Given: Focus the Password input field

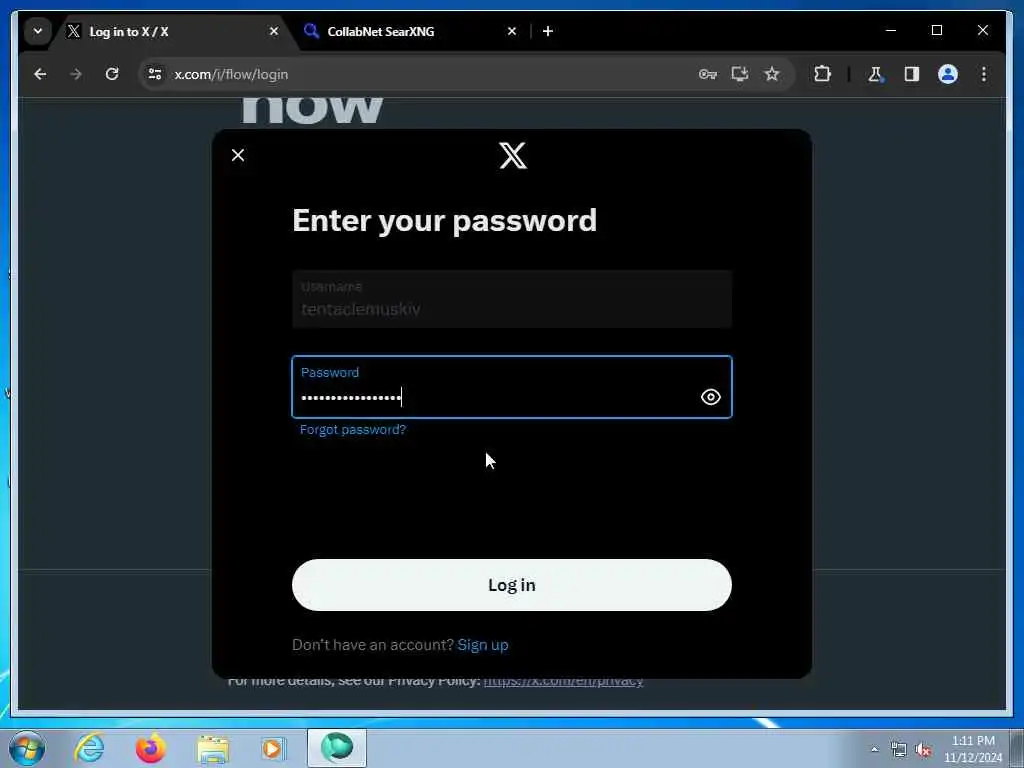Looking at the screenshot, I should point(511,387).
